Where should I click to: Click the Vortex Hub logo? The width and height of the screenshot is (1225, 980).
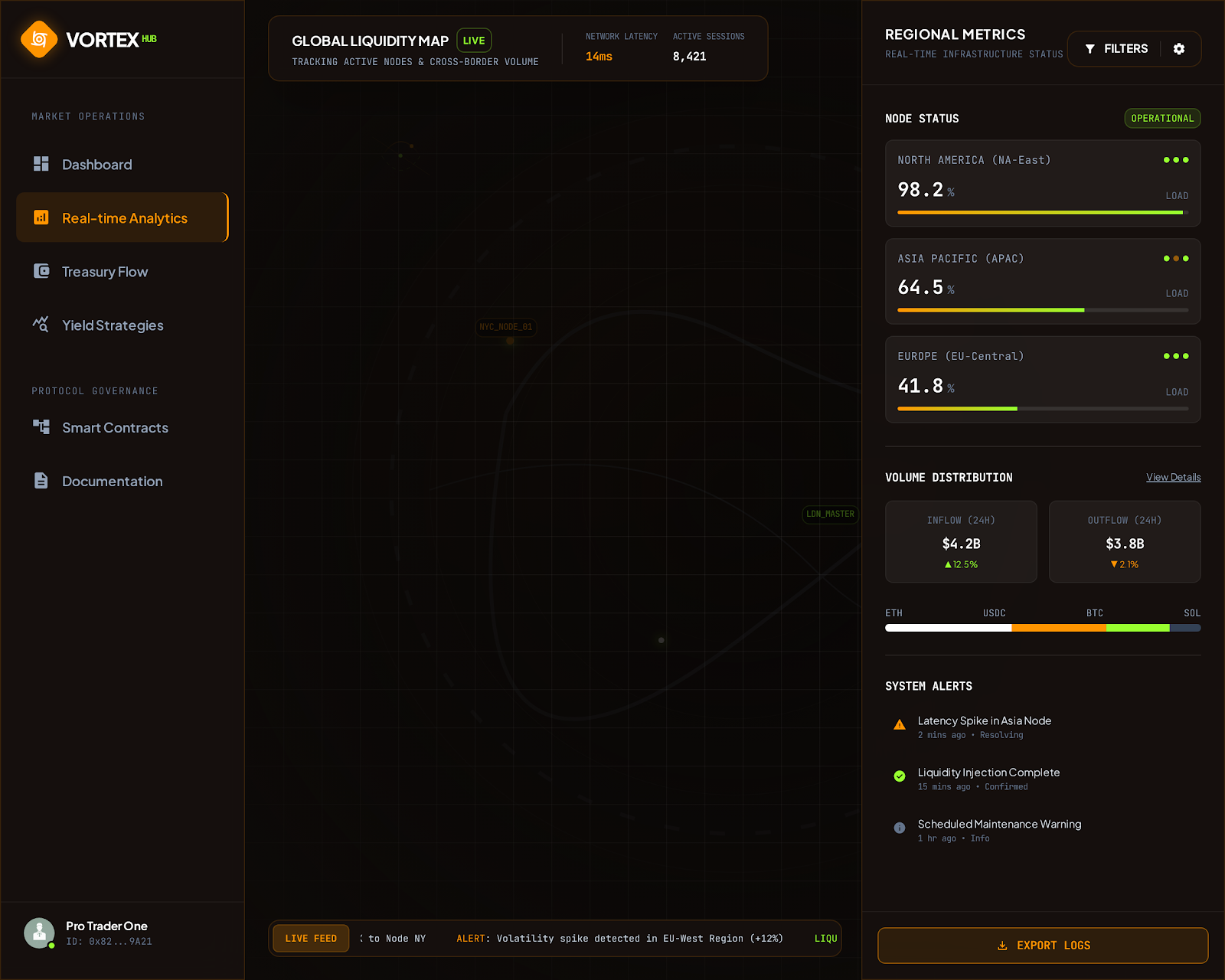pos(40,38)
